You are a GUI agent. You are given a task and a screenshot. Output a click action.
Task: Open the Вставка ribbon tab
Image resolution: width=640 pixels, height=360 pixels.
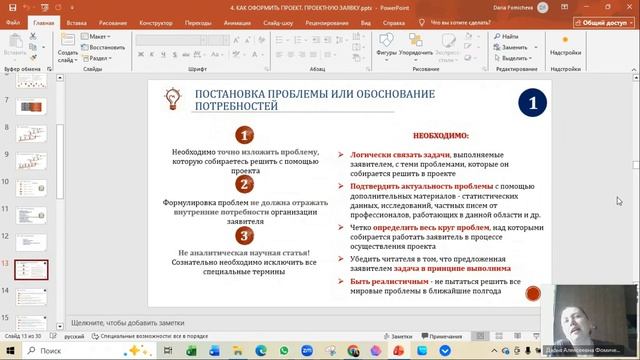(76, 23)
